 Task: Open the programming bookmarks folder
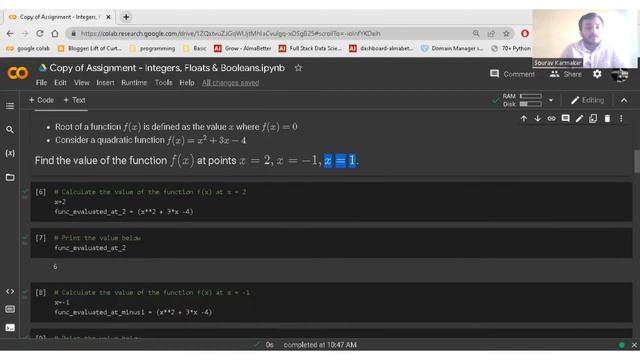pyautogui.click(x=152, y=49)
